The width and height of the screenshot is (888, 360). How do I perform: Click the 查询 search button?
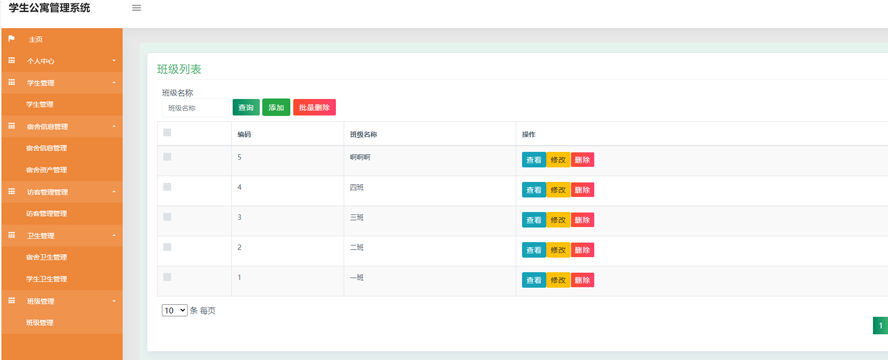246,108
